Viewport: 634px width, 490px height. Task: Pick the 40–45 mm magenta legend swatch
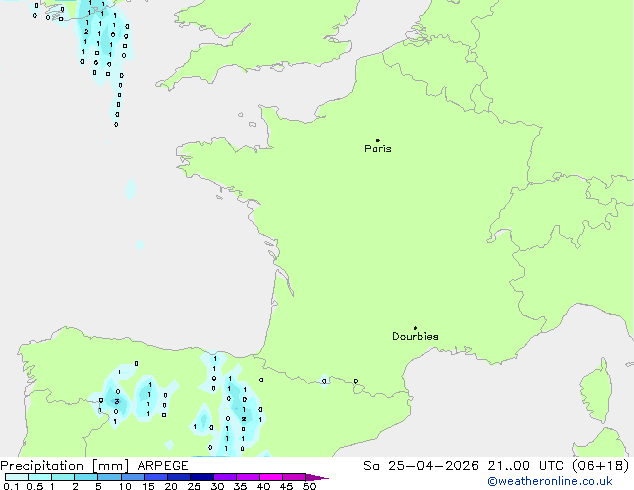(x=271, y=477)
